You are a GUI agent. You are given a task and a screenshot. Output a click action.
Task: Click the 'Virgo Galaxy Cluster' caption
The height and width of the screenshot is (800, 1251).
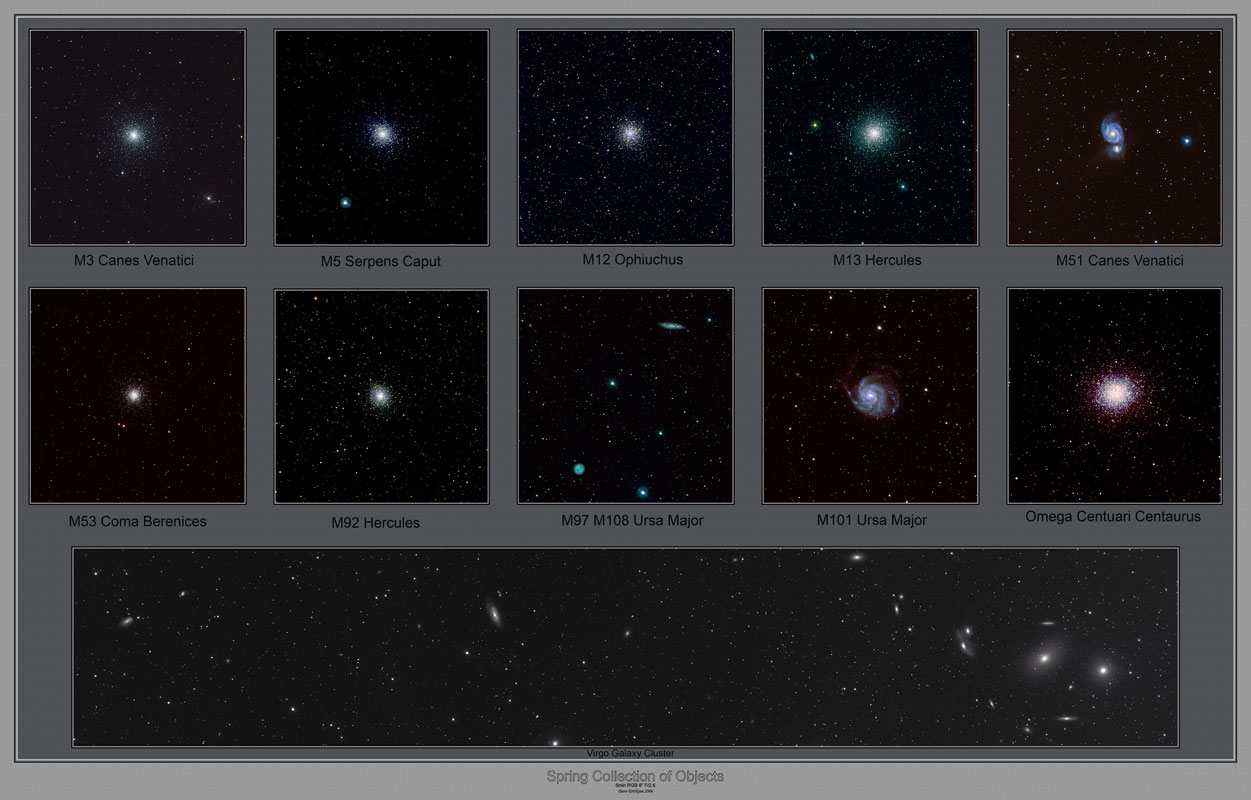pos(630,753)
